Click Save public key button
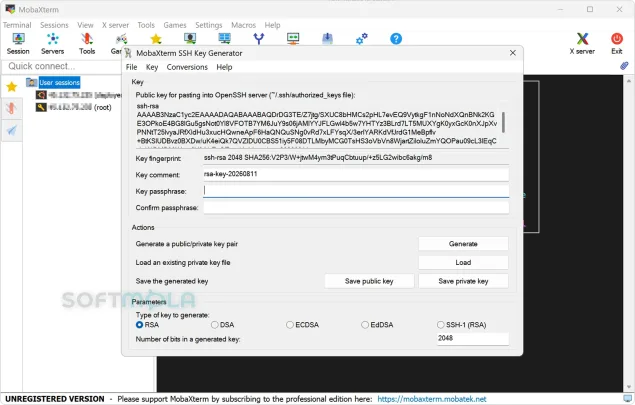The width and height of the screenshot is (635, 405). (x=369, y=281)
